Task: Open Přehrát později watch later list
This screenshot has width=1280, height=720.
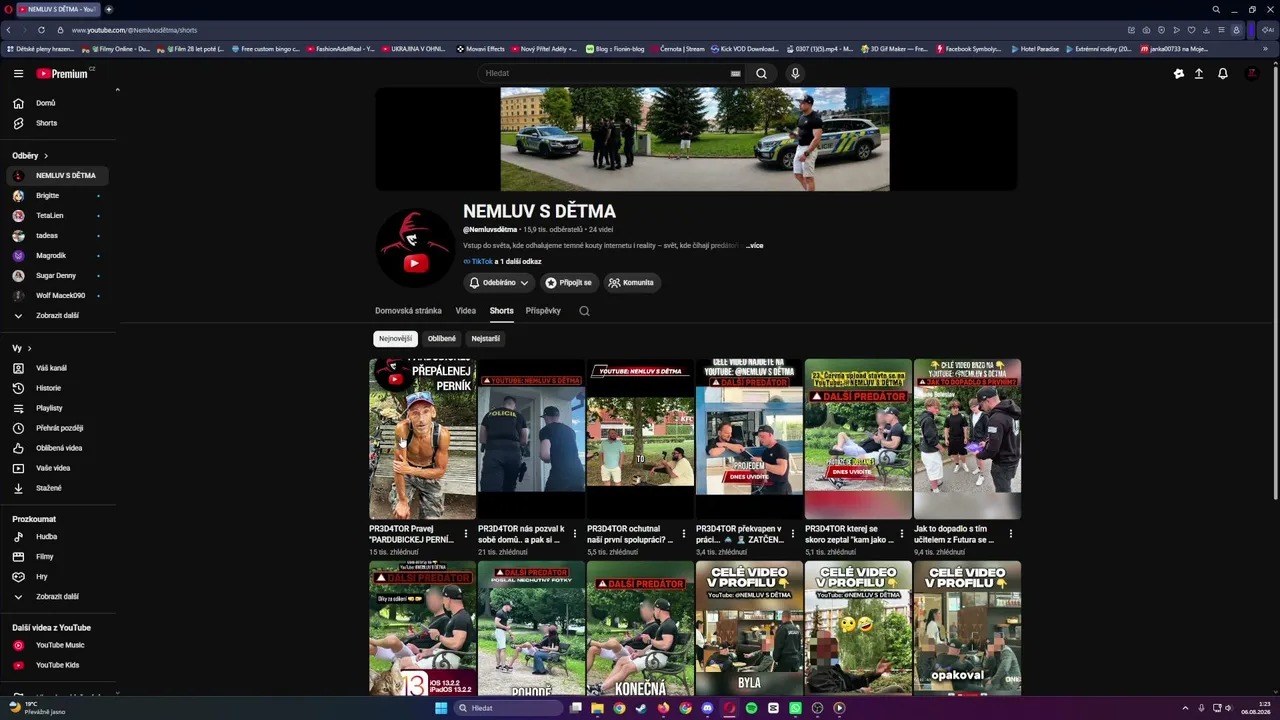Action: (x=59, y=428)
